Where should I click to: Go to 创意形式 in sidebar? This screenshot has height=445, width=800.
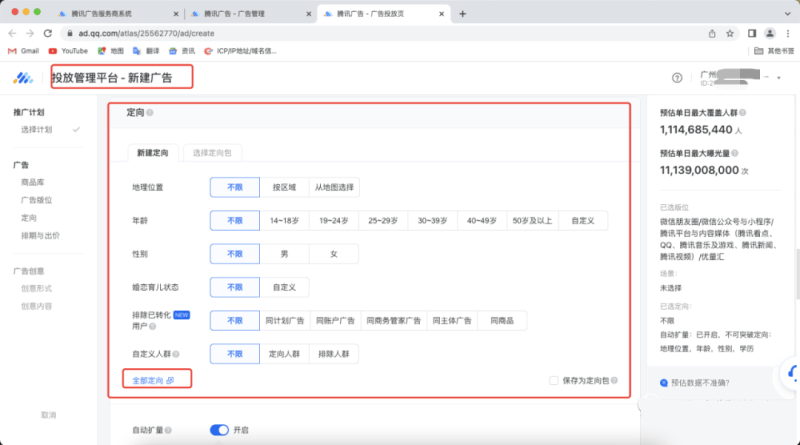pos(36,288)
